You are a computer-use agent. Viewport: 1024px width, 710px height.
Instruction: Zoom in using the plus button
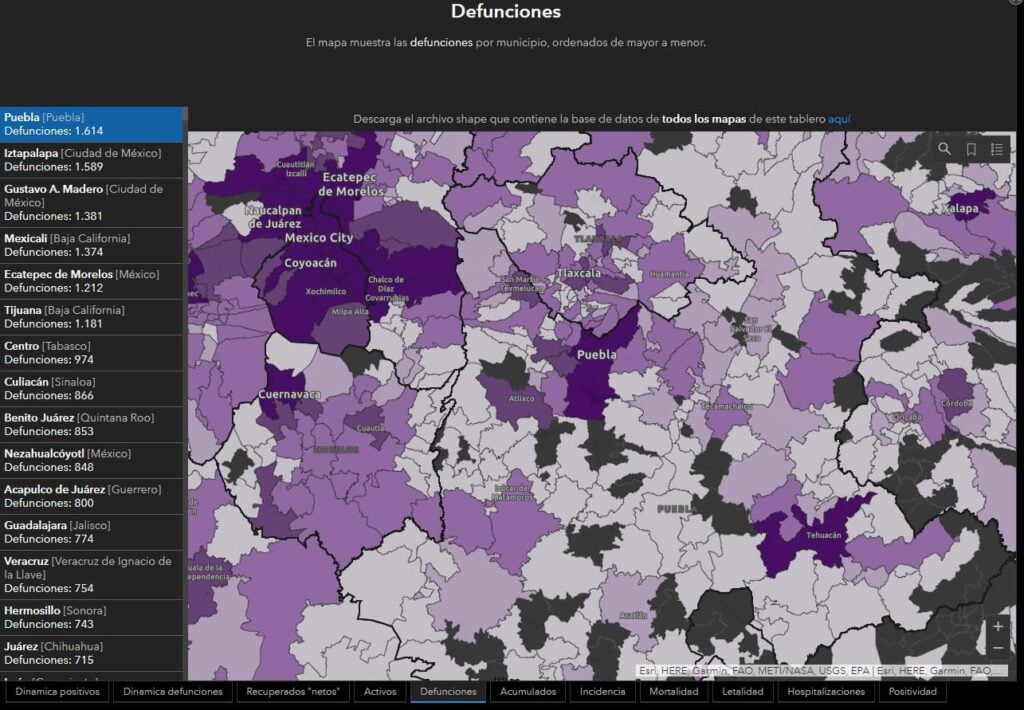click(x=997, y=627)
